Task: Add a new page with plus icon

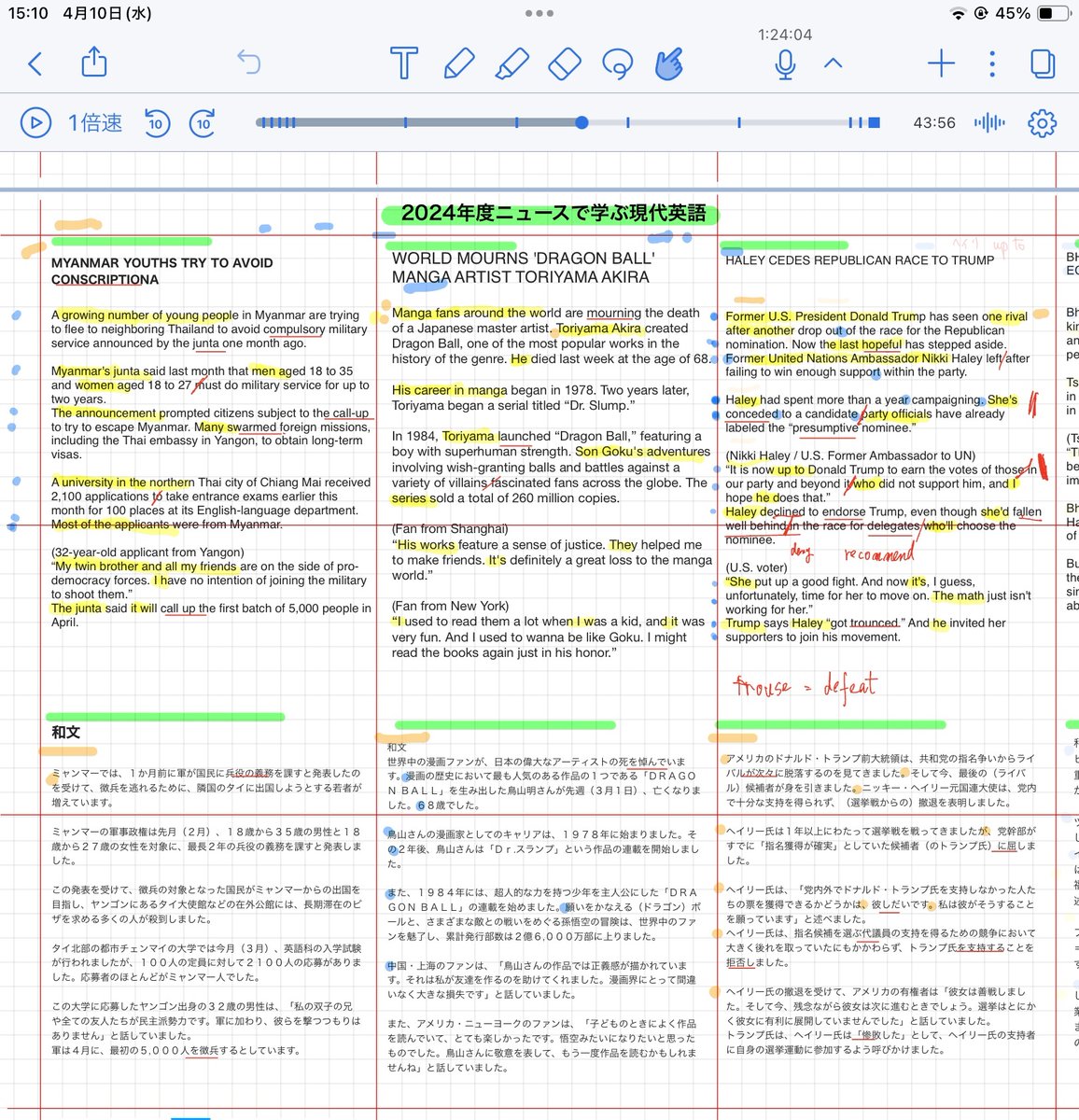Action: (x=941, y=63)
